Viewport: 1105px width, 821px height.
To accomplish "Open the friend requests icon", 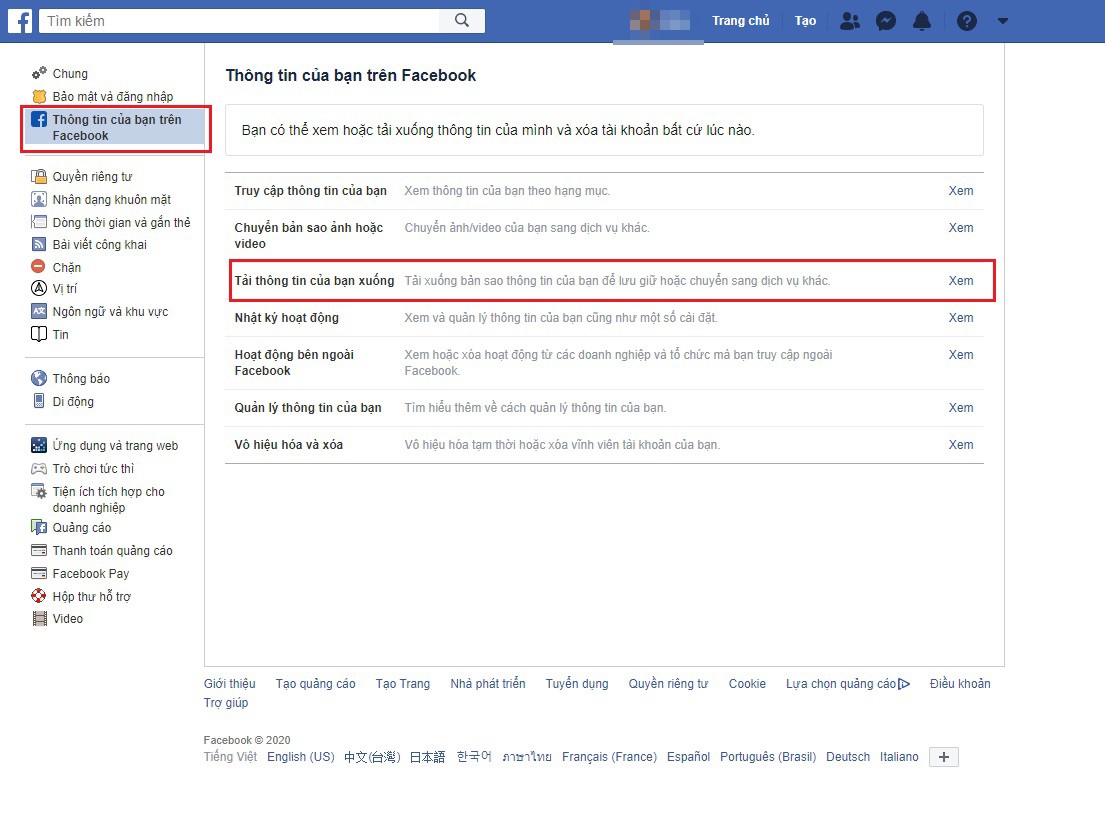I will coord(850,21).
